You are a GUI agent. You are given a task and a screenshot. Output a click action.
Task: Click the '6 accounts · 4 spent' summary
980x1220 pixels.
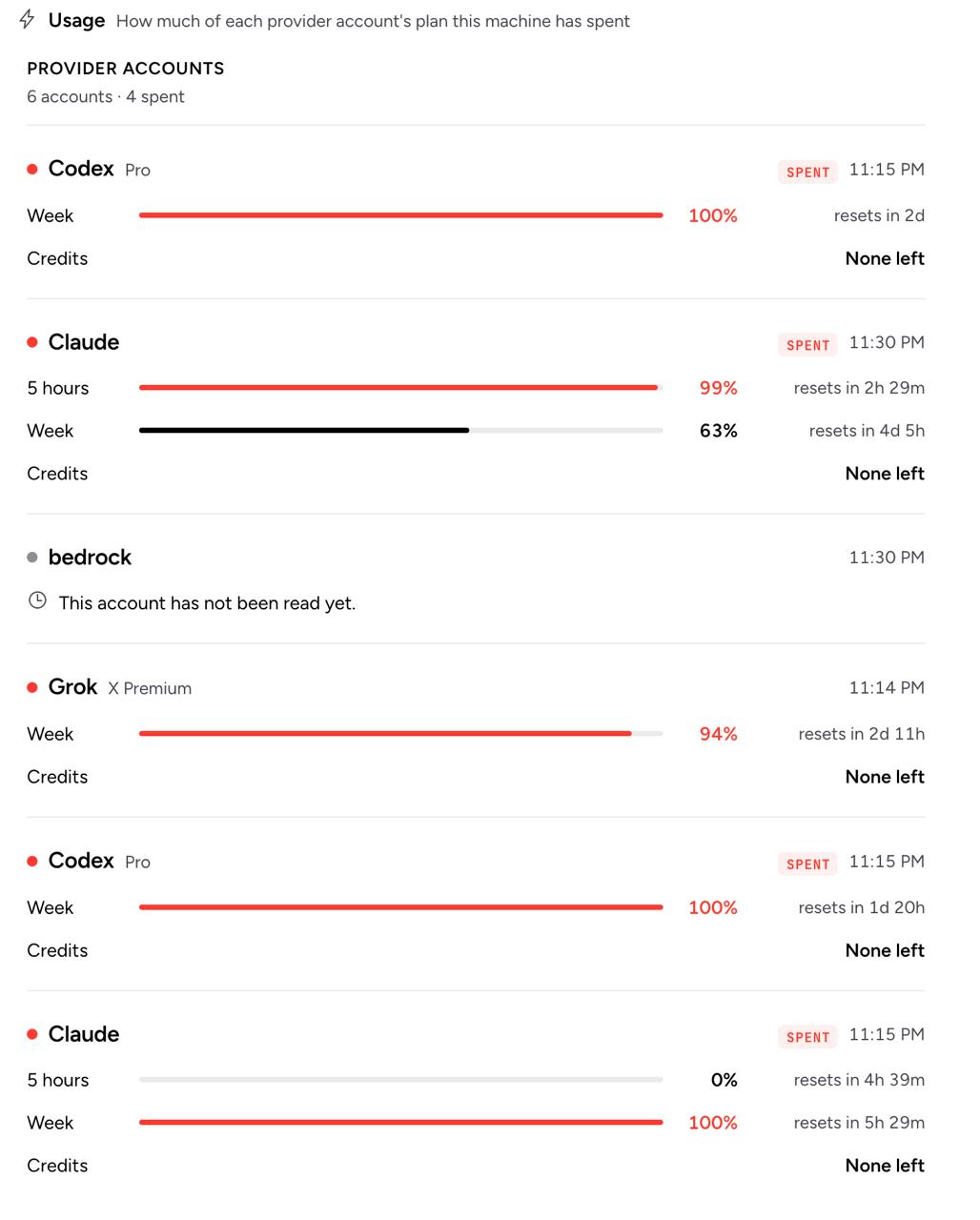pos(106,96)
